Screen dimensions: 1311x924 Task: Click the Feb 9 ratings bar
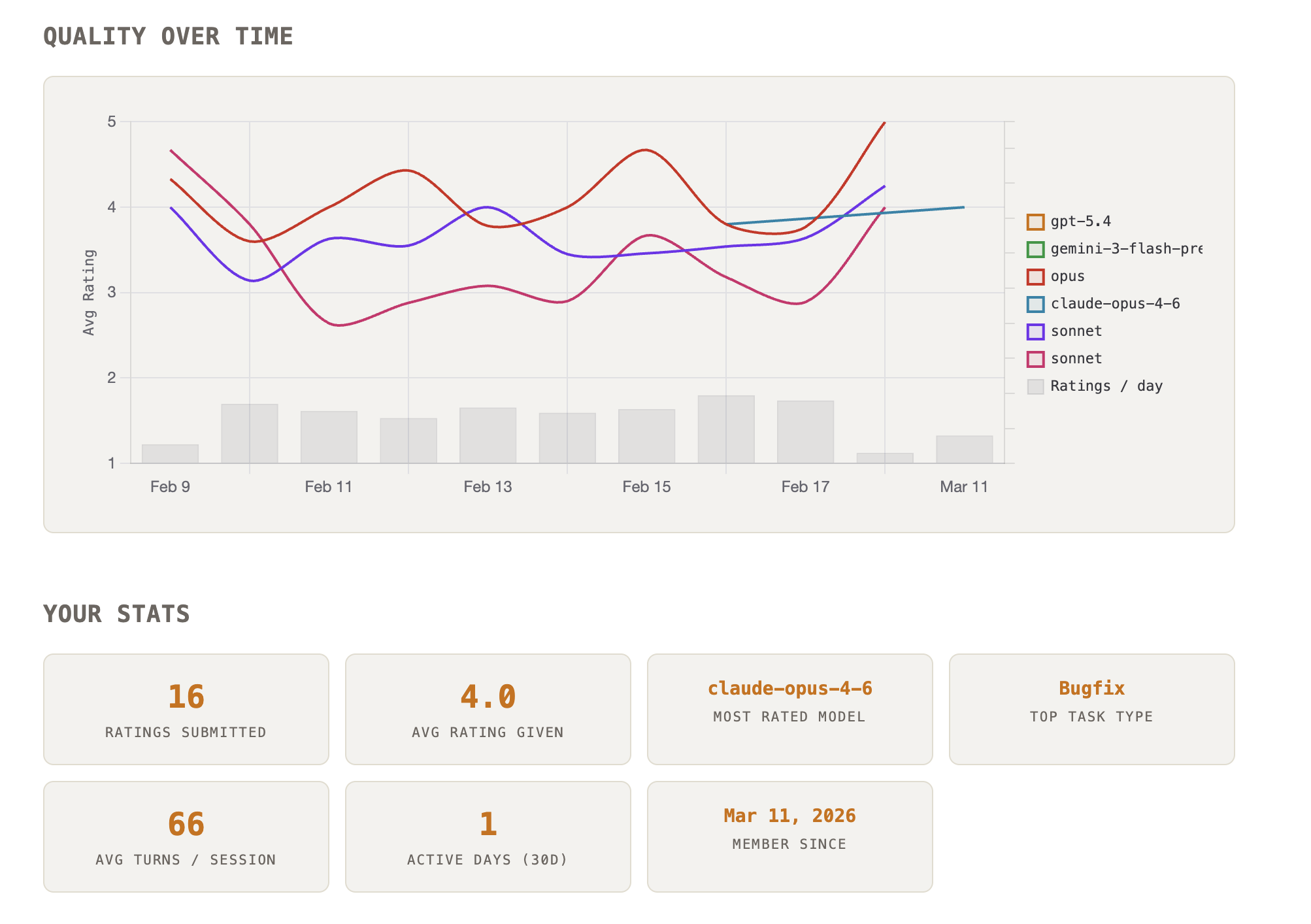pos(170,454)
